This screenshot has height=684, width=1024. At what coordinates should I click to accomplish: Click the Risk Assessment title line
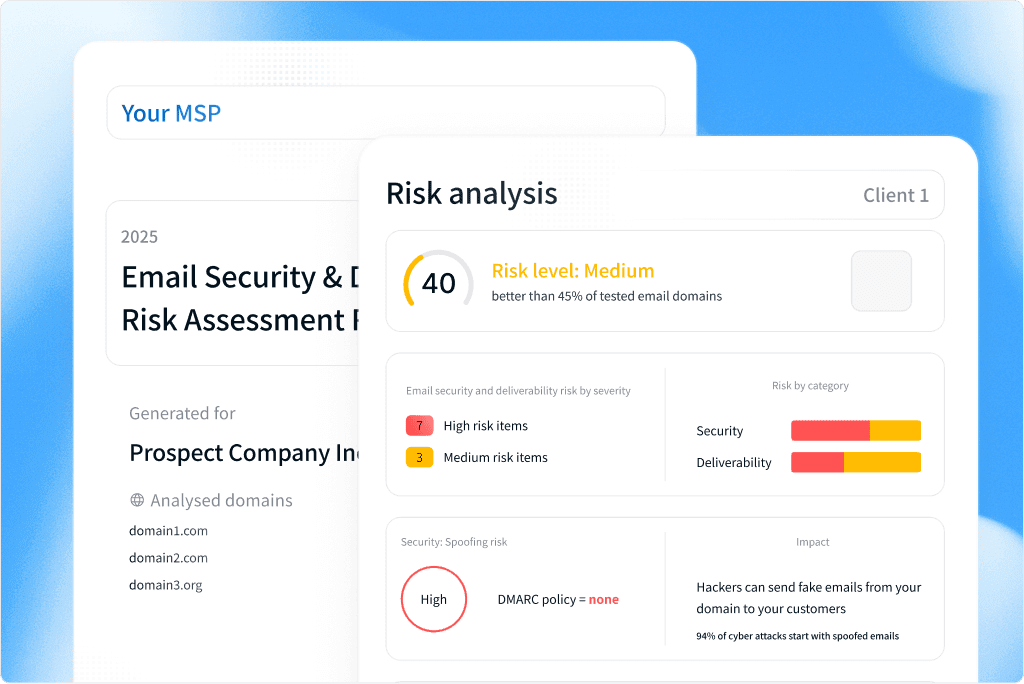coord(240,320)
